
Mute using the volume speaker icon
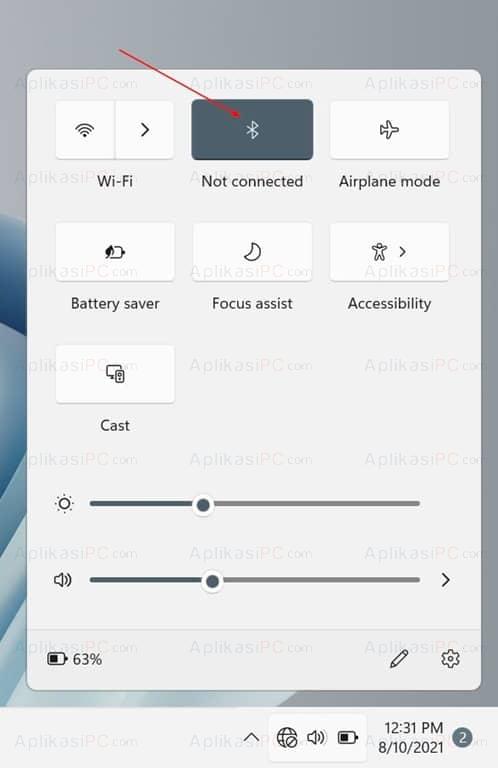pos(63,580)
